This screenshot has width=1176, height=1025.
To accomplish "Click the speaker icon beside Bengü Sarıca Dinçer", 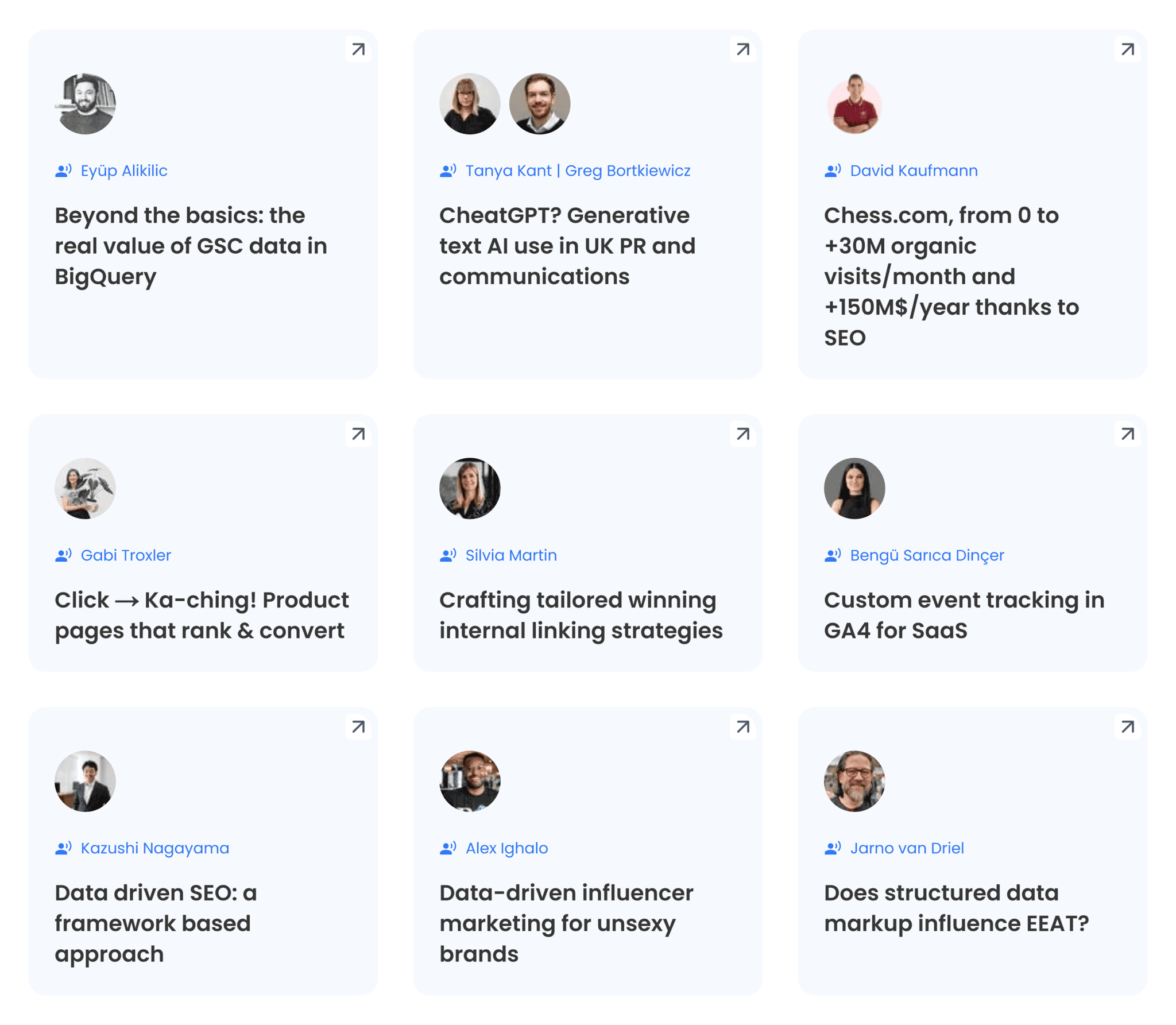I will 833,555.
